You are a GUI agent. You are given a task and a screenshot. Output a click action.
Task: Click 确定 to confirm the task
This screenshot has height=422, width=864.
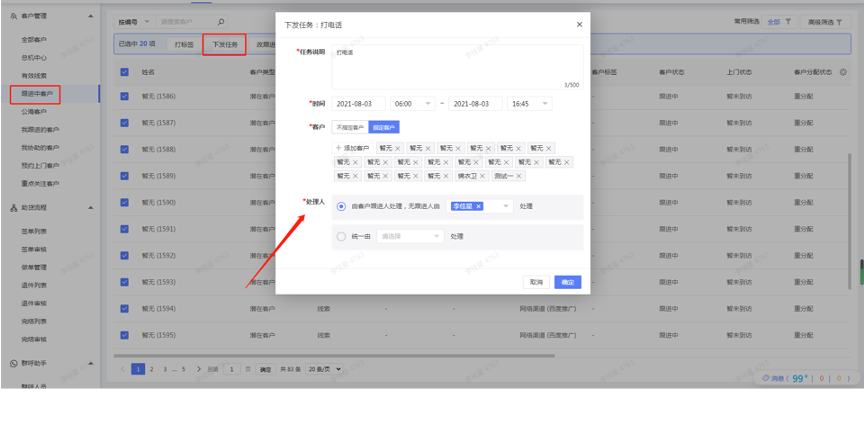pyautogui.click(x=568, y=282)
